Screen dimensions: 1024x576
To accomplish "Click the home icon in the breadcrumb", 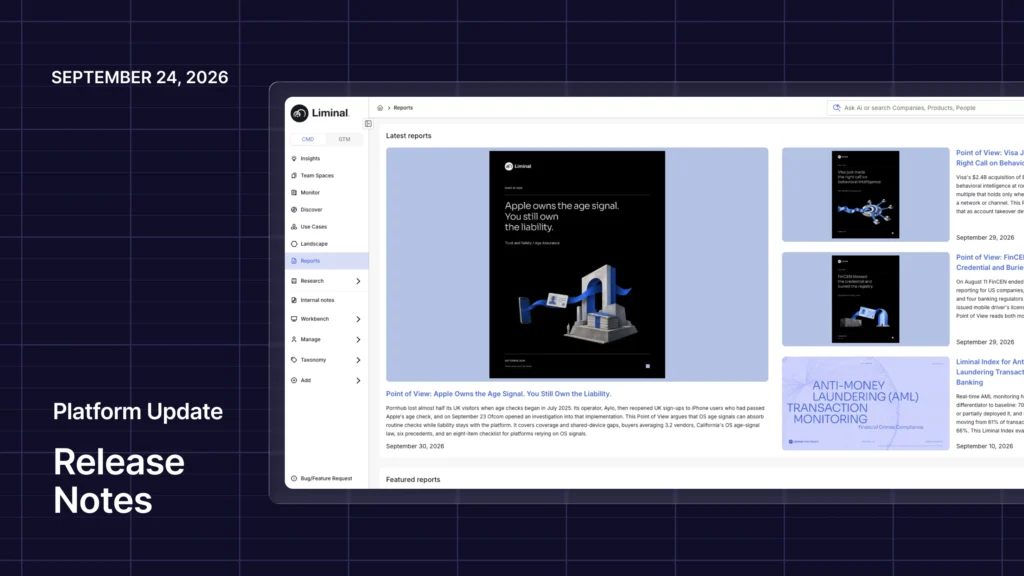I will coord(380,108).
